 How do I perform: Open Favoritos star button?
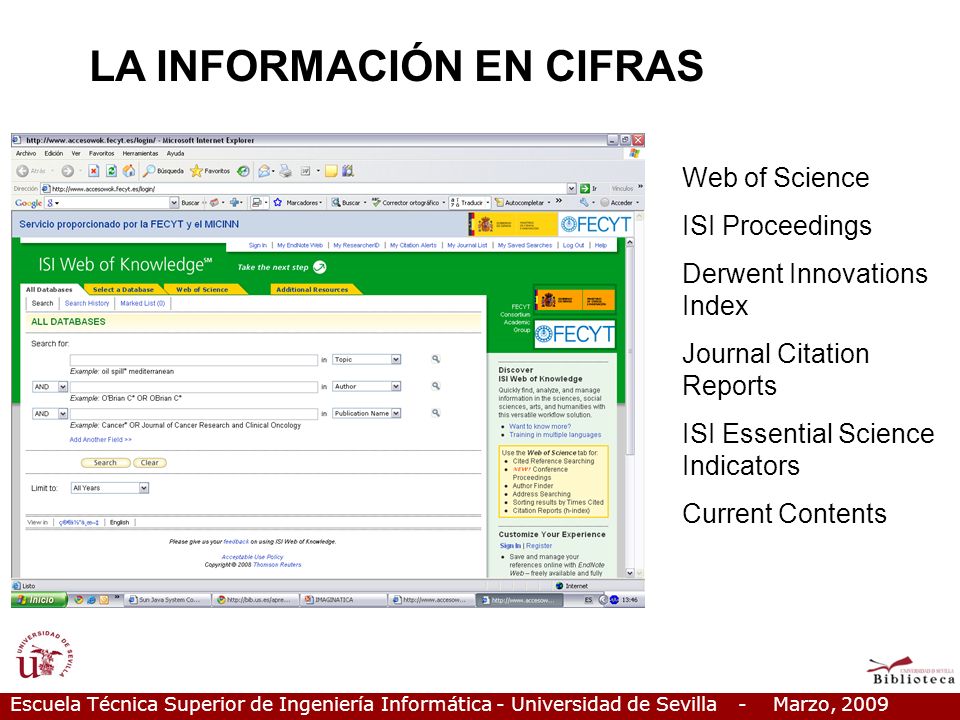click(x=210, y=171)
